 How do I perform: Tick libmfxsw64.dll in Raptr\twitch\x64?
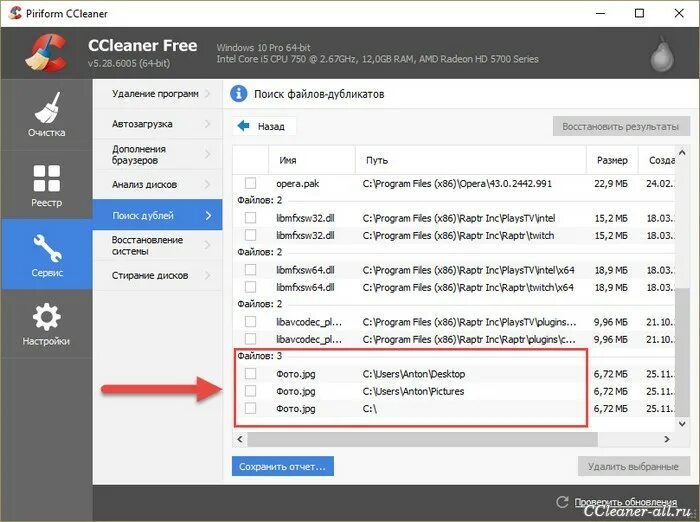pos(250,287)
